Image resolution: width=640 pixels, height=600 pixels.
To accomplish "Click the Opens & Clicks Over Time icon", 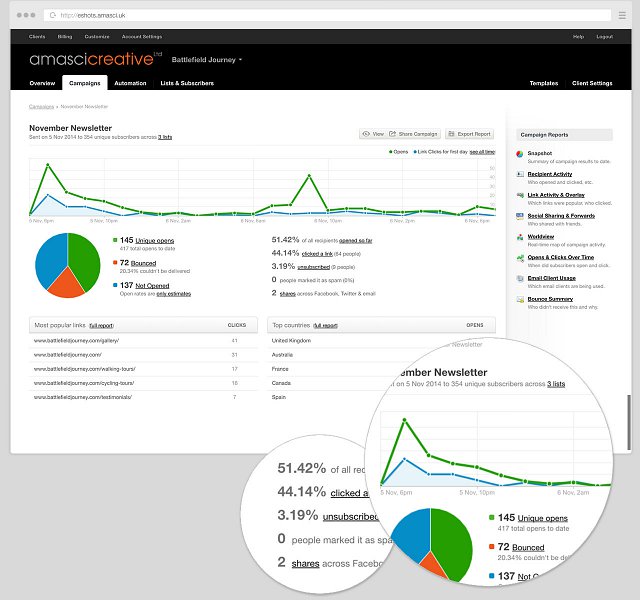I will coord(520,258).
